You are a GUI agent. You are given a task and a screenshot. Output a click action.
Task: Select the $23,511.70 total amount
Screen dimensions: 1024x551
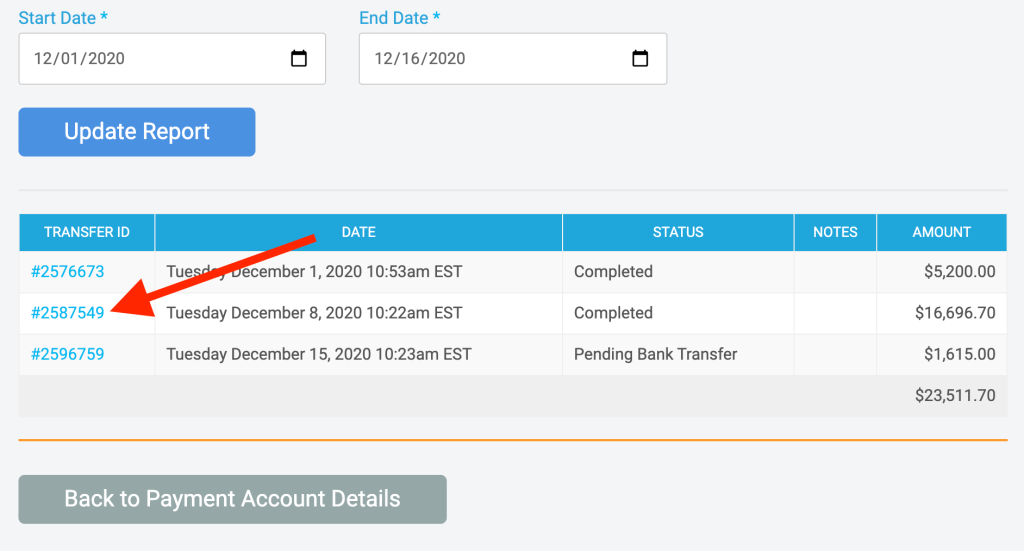[955, 396]
